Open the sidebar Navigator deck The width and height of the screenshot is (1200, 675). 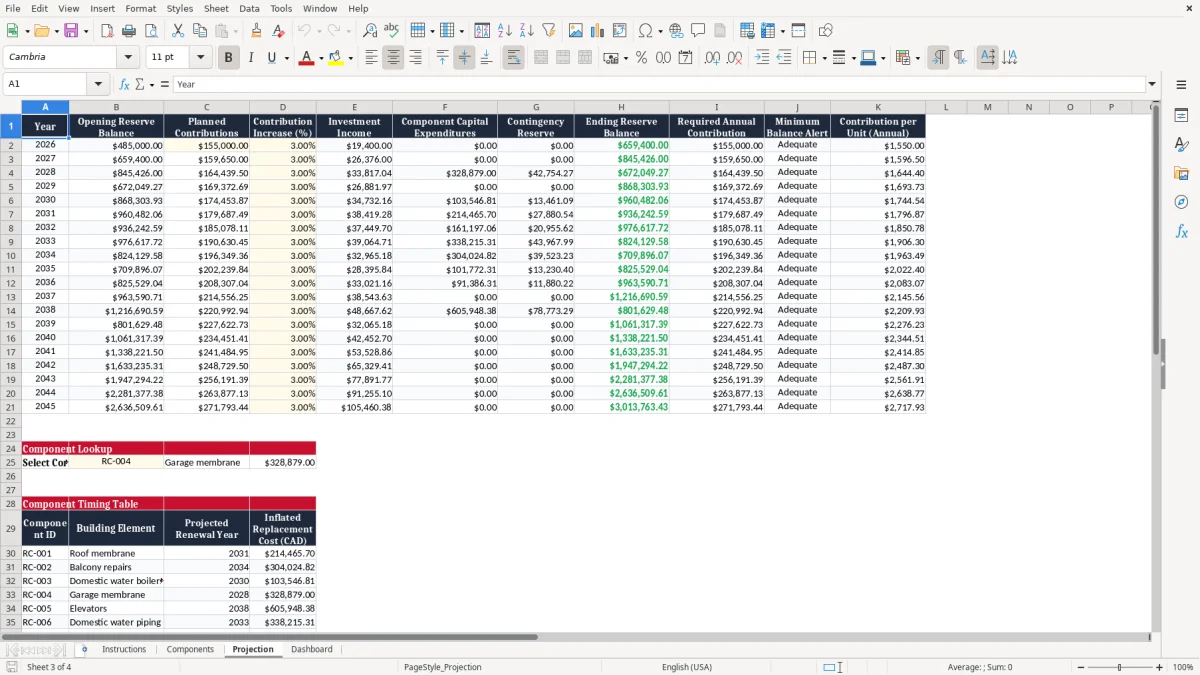coord(1181,202)
